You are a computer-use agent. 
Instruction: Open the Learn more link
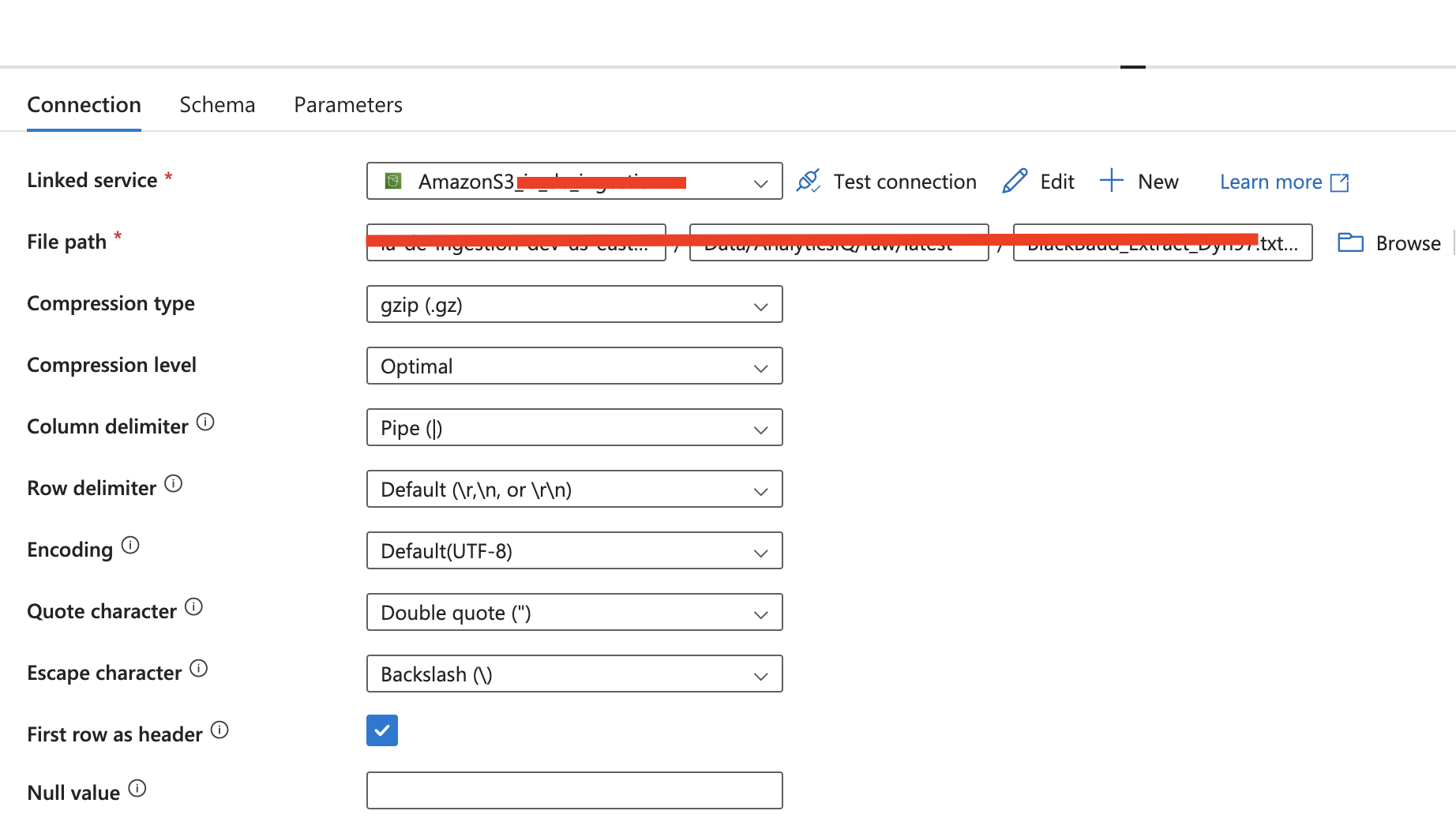point(1270,182)
